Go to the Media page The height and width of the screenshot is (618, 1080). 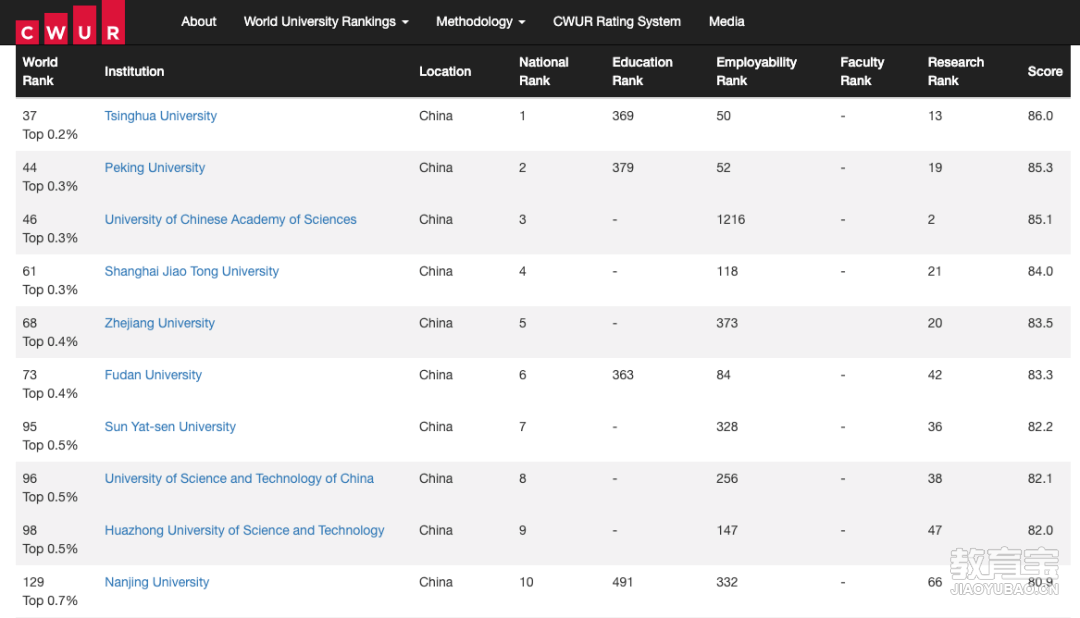pos(727,21)
